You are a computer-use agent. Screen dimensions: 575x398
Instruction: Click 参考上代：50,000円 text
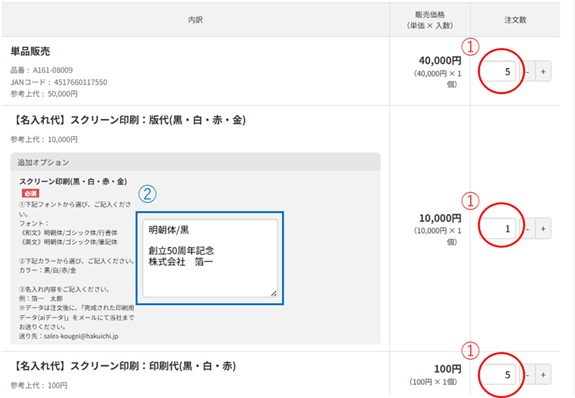pyautogui.click(x=44, y=94)
